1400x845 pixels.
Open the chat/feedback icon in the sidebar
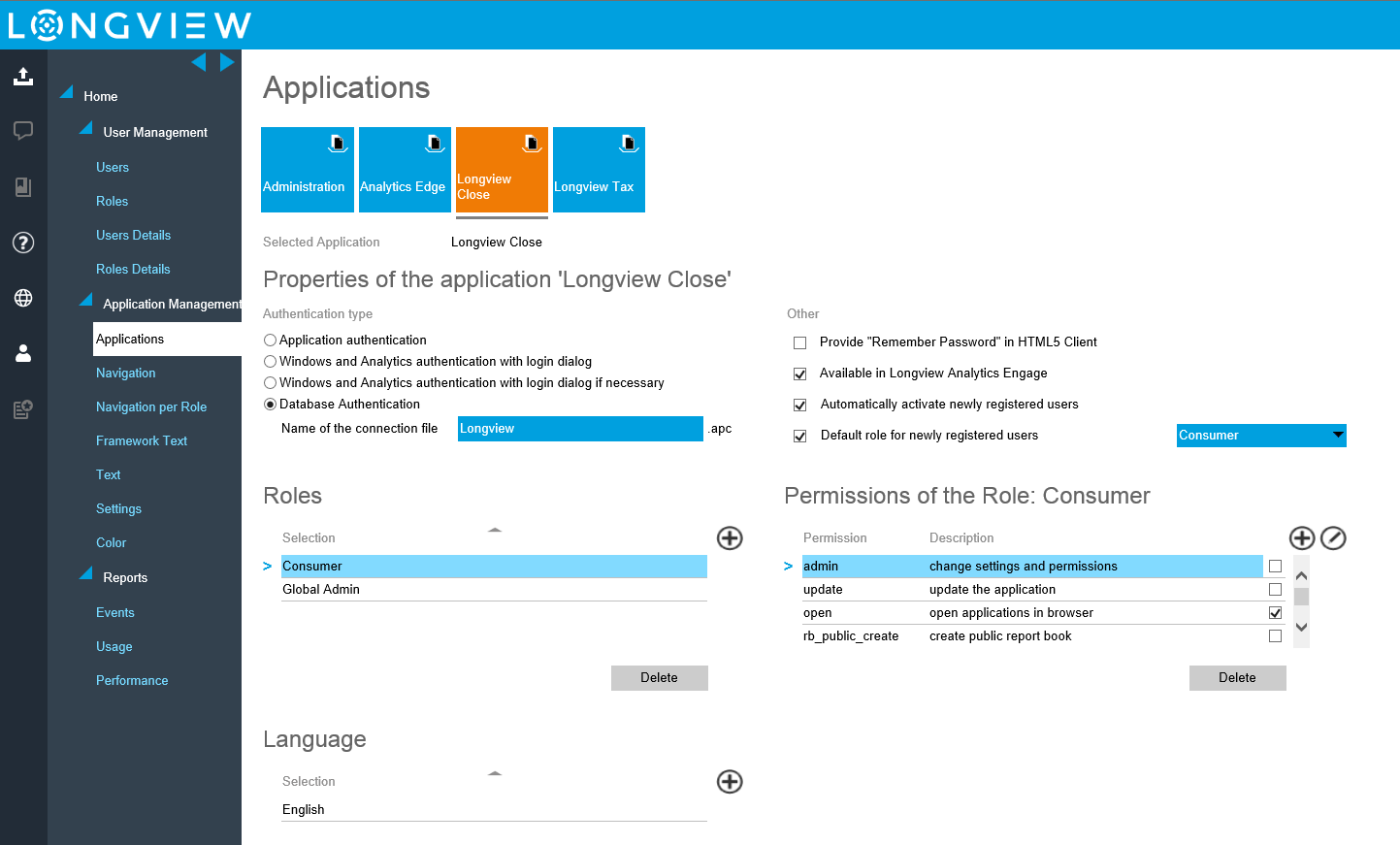pos(22,131)
